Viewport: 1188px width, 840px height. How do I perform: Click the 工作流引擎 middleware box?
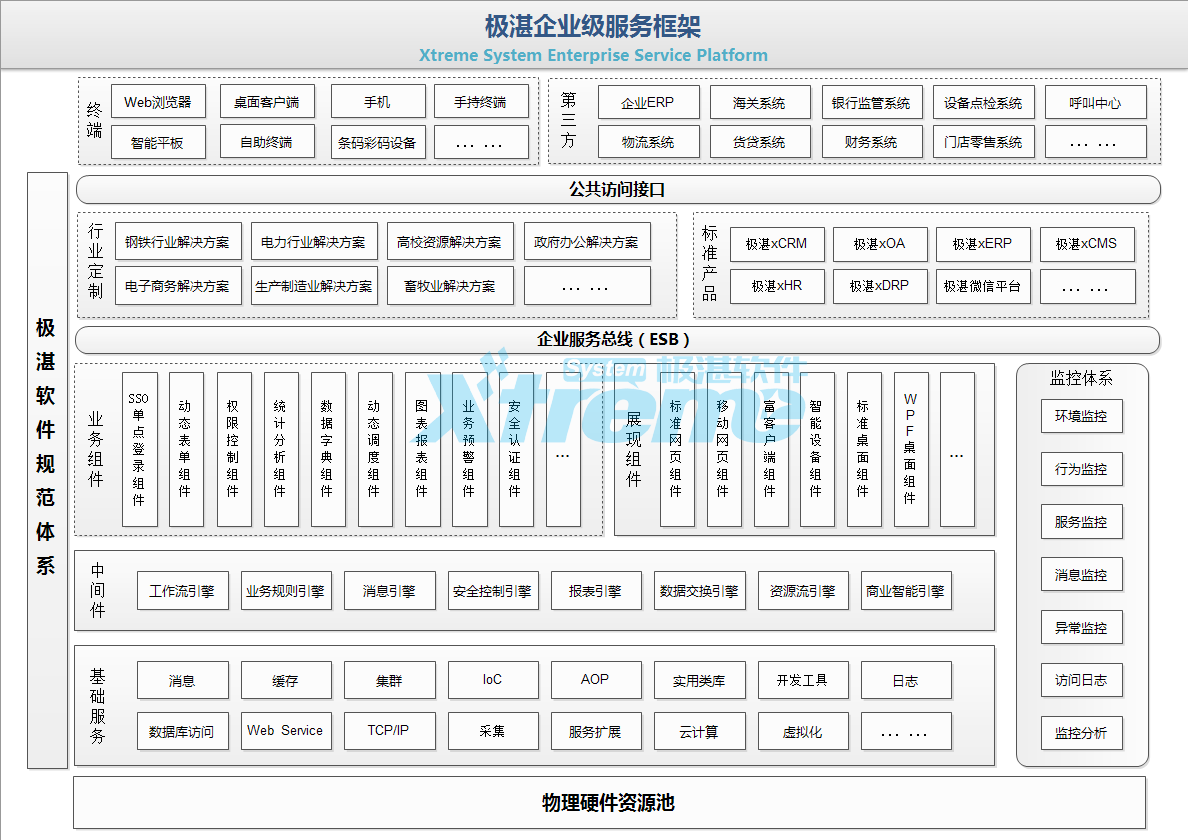pos(182,591)
